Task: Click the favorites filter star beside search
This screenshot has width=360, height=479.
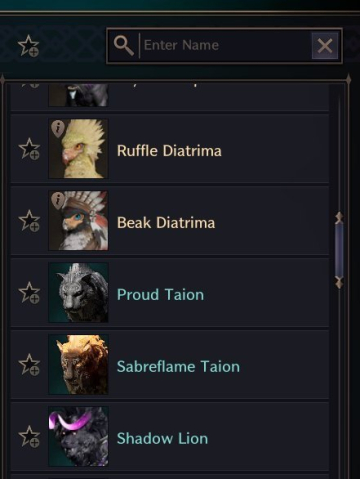Action: [29, 46]
